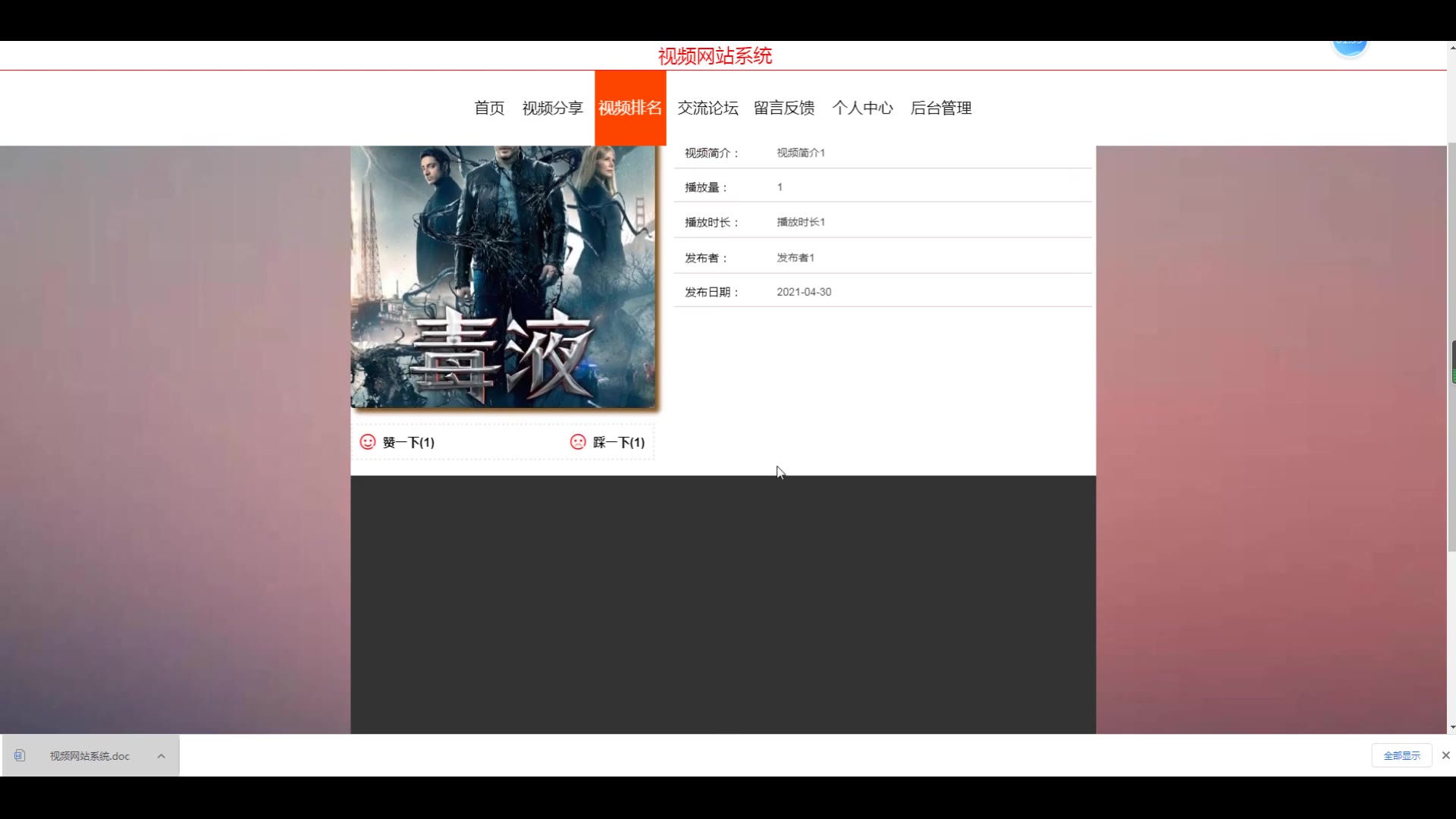The image size is (1456, 819).
Task: Expand the 视频网站系统.doc download options chevron
Action: [162, 756]
